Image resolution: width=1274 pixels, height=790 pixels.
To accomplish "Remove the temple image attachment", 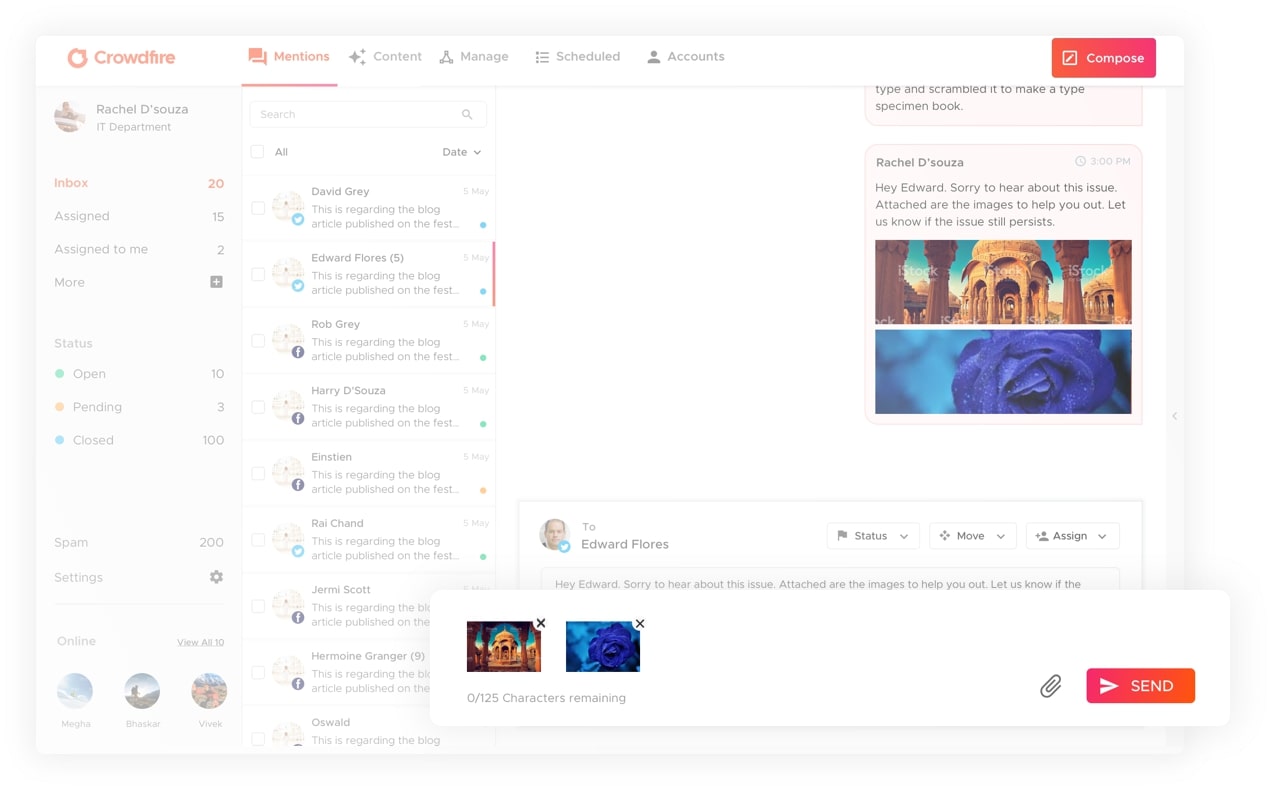I will click(x=541, y=623).
